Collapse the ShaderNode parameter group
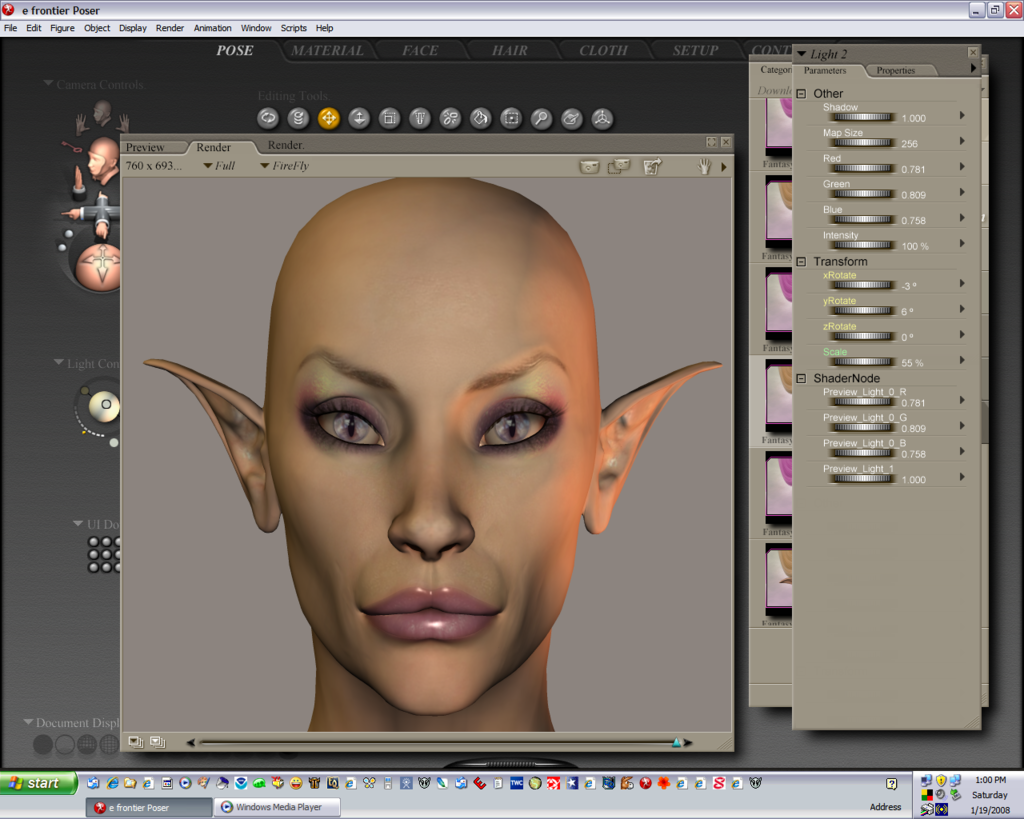Viewport: 1024px width, 819px height. point(801,378)
